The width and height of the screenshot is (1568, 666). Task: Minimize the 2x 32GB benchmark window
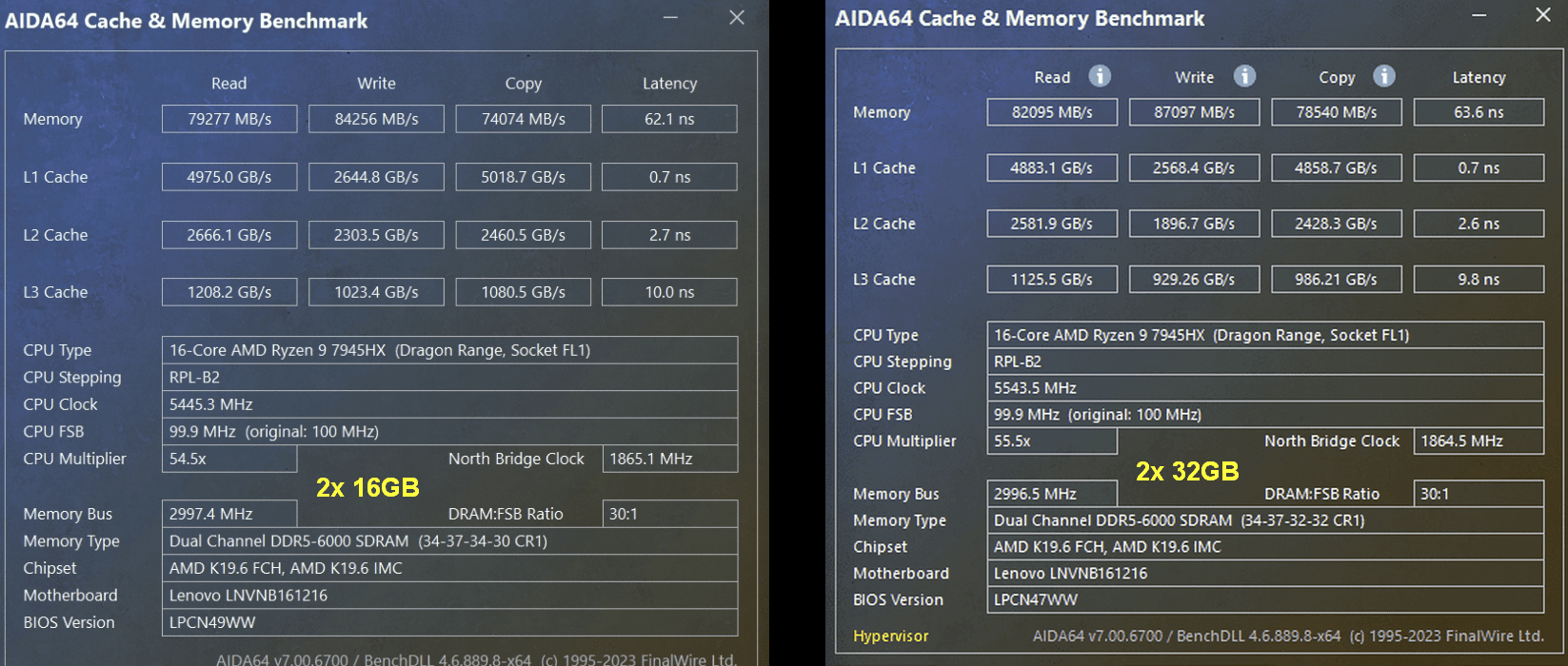click(x=1479, y=14)
